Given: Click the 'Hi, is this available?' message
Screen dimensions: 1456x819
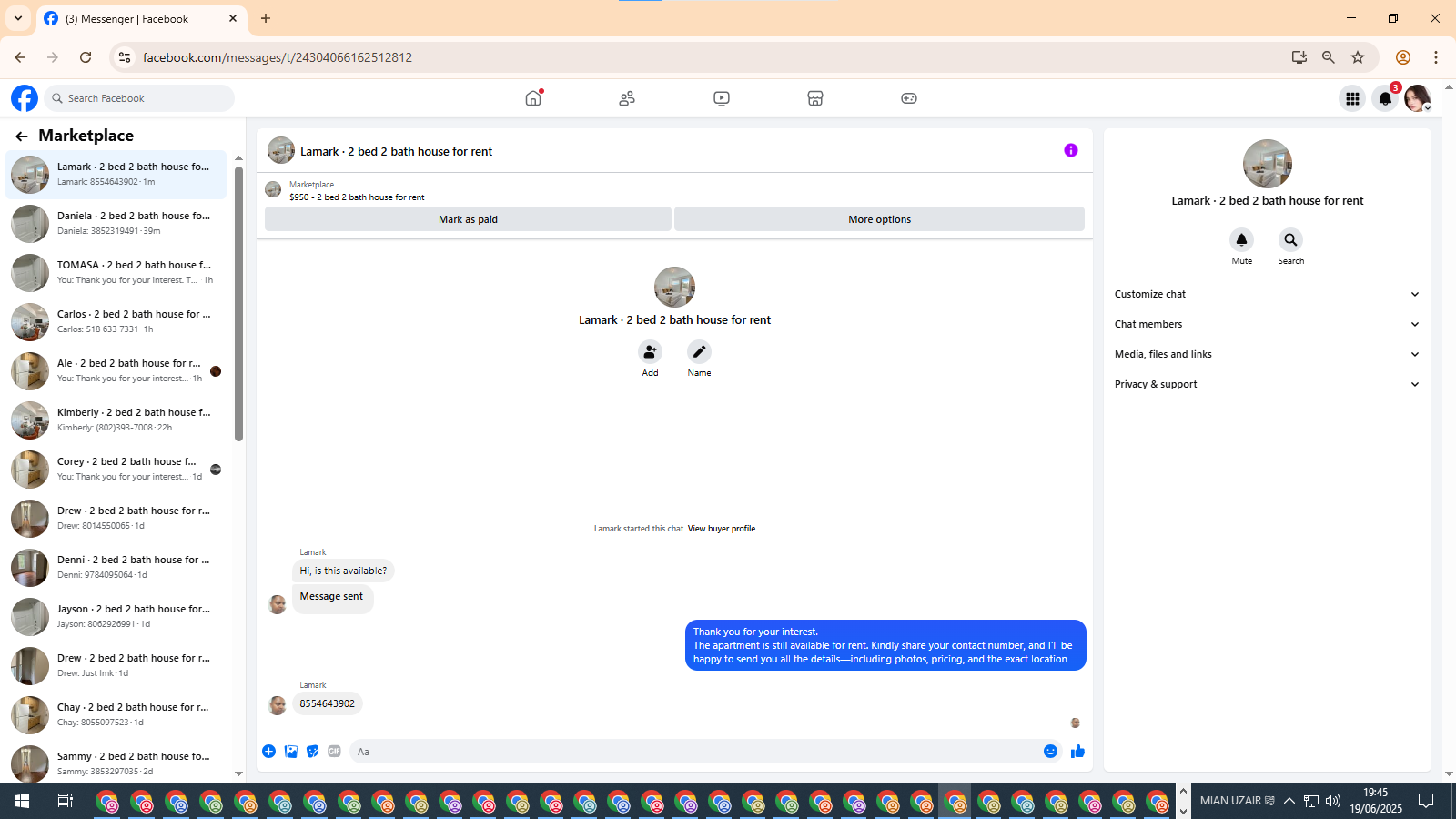Looking at the screenshot, I should tap(343, 571).
